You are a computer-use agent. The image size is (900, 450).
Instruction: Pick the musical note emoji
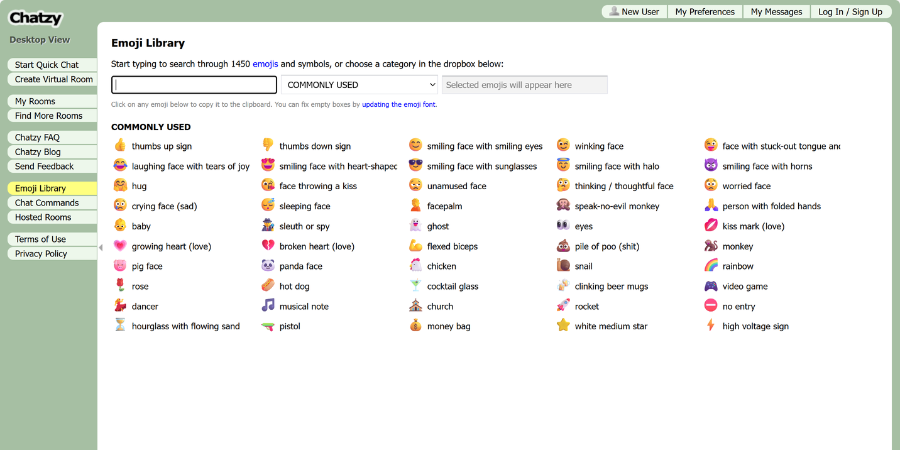pos(268,306)
